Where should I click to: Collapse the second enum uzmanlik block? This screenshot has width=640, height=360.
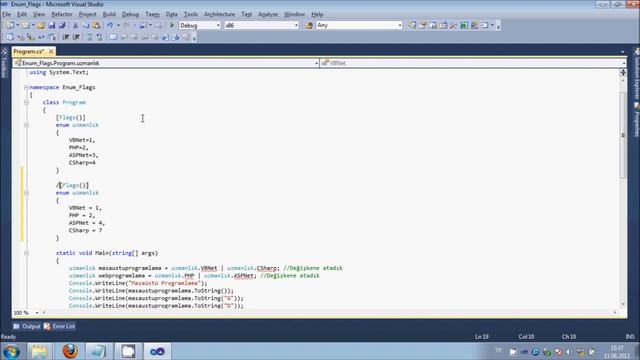26,193
